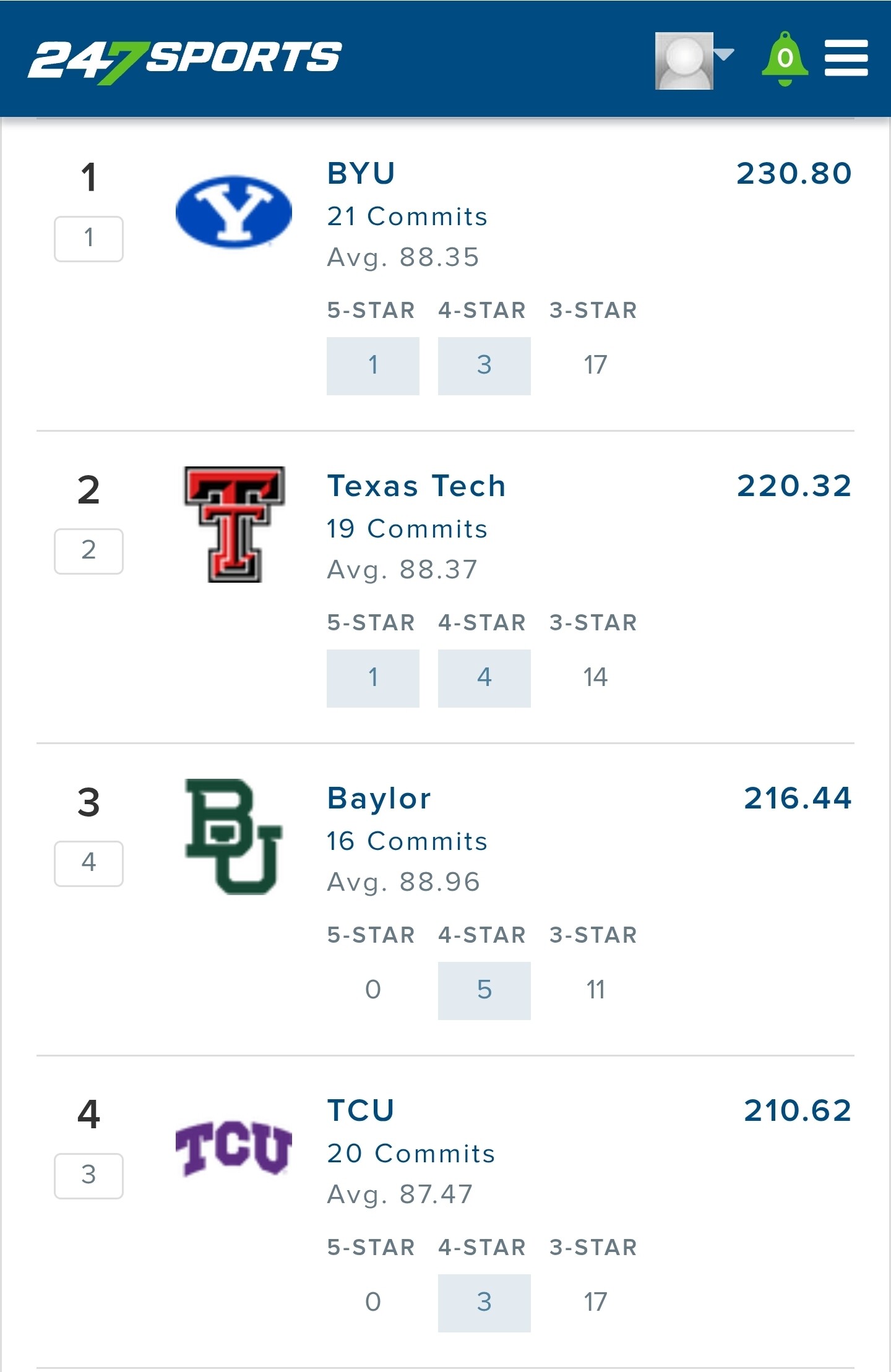This screenshot has height=1372, width=891.
Task: Select Baylor's 4-star count of 5
Action: point(484,990)
